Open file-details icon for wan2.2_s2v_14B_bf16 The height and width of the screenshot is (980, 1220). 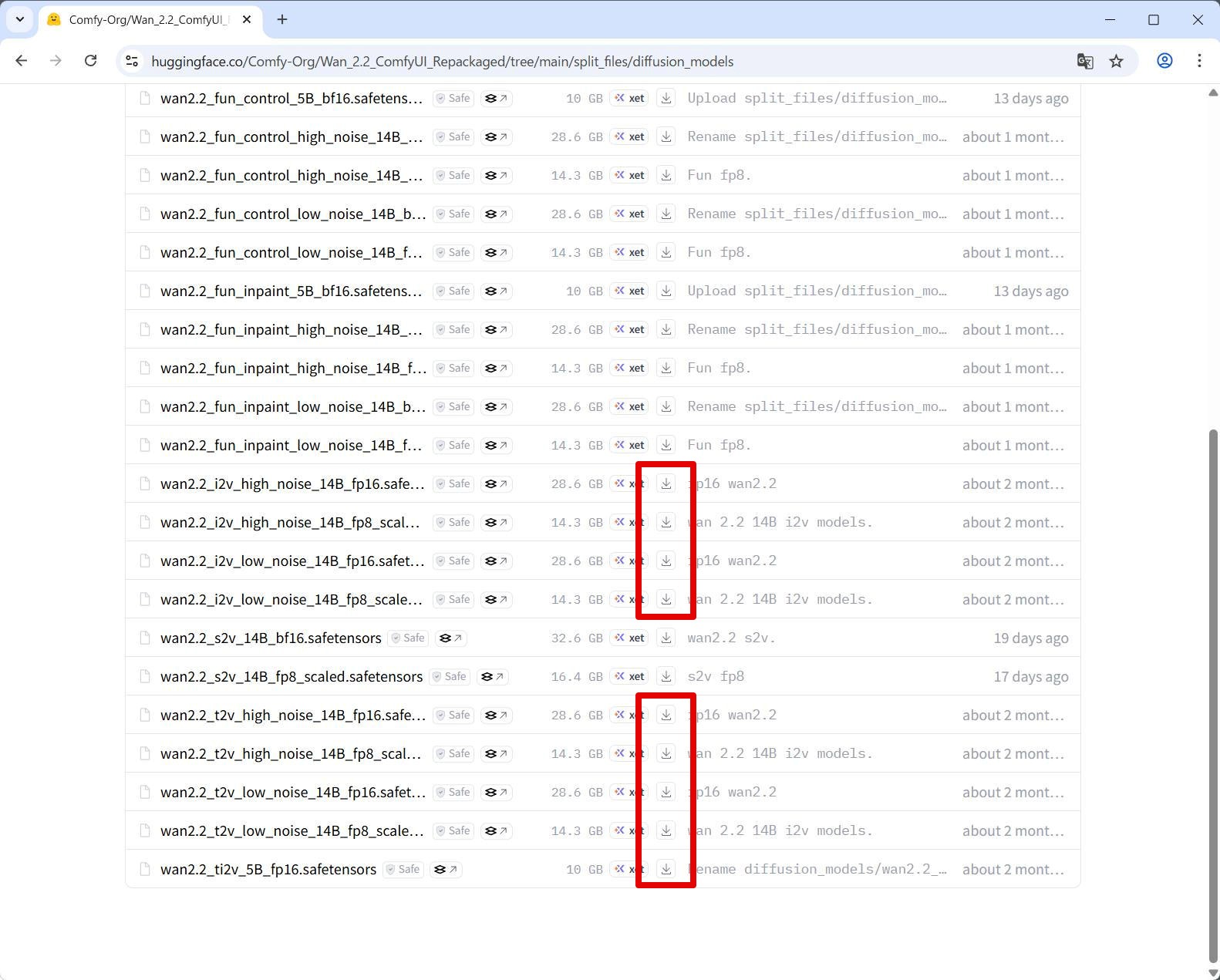point(451,638)
